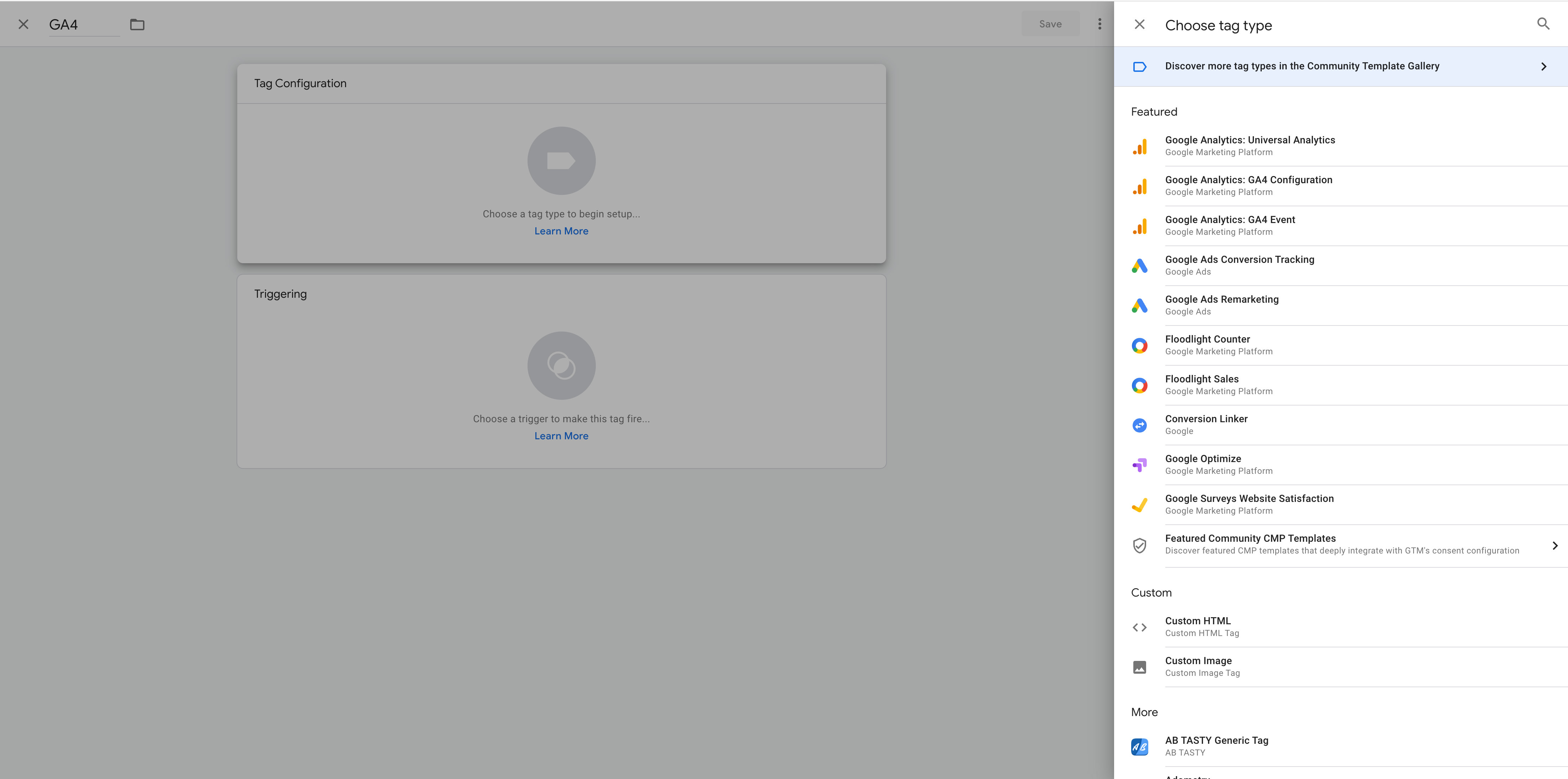Click the Floodlight Sales ring icon
The height and width of the screenshot is (779, 1568).
tap(1139, 385)
